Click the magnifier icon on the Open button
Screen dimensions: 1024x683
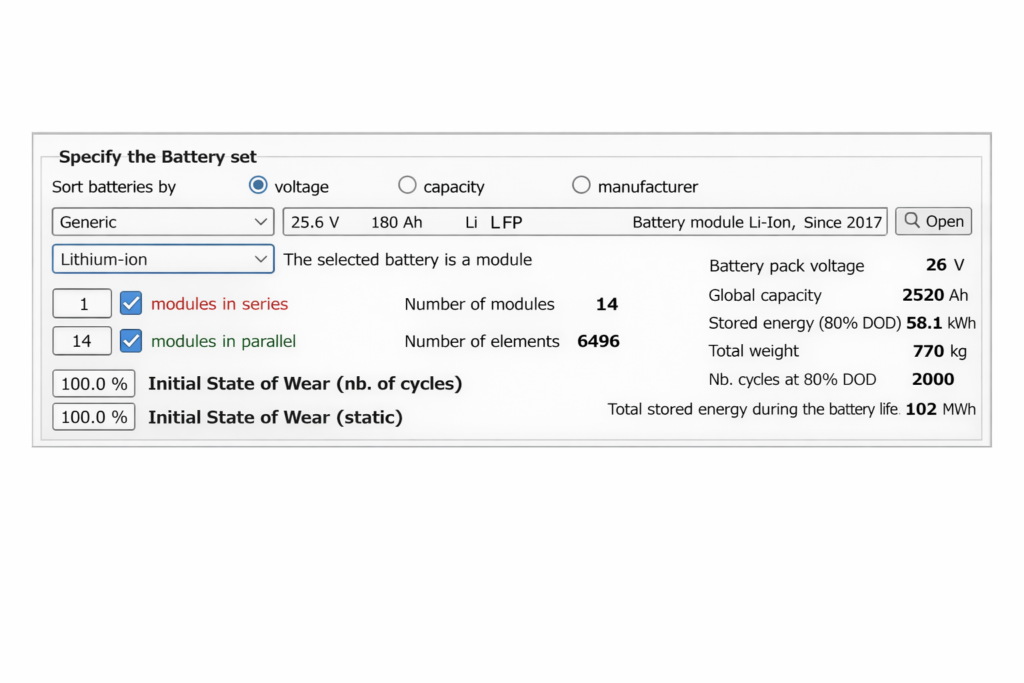914,221
